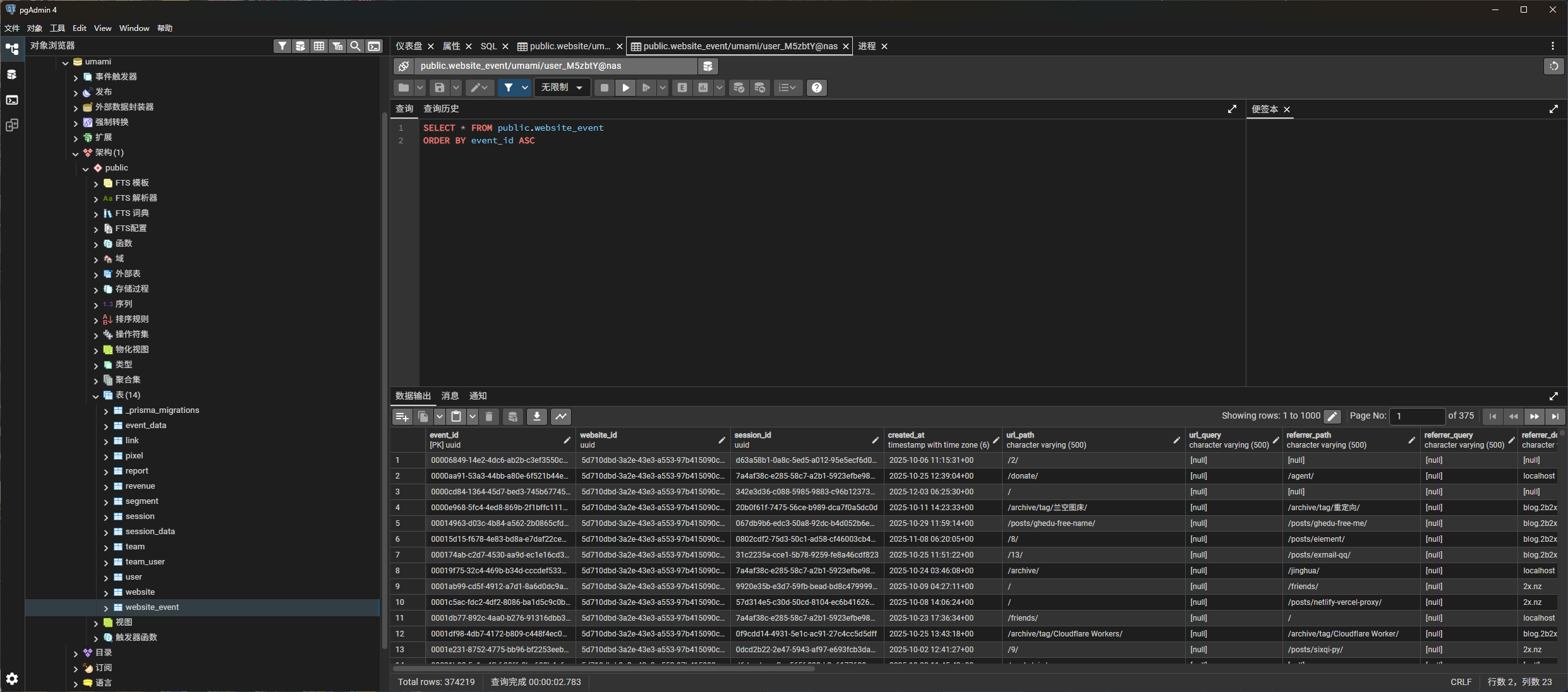This screenshot has height=692, width=1568.
Task: Open the query tool help icon
Action: coord(817,88)
